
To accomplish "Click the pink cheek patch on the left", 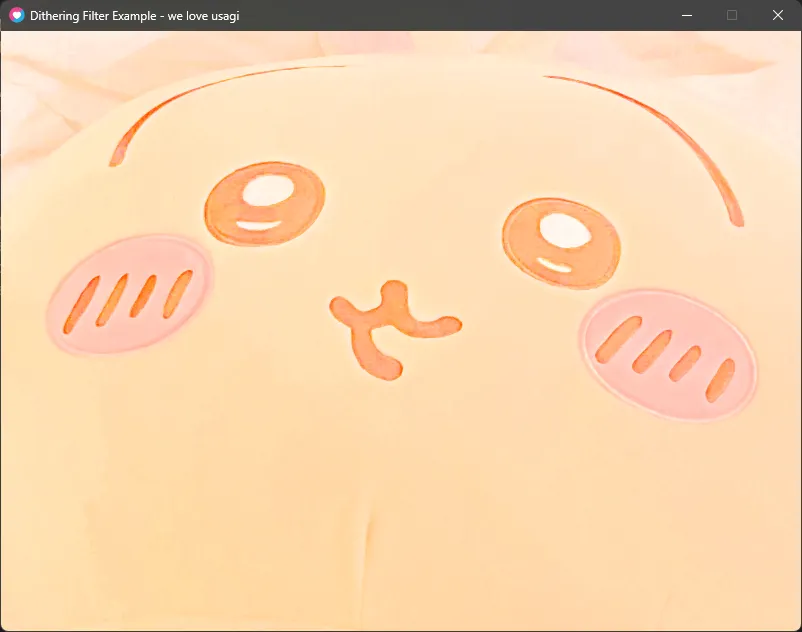I will pos(130,293).
